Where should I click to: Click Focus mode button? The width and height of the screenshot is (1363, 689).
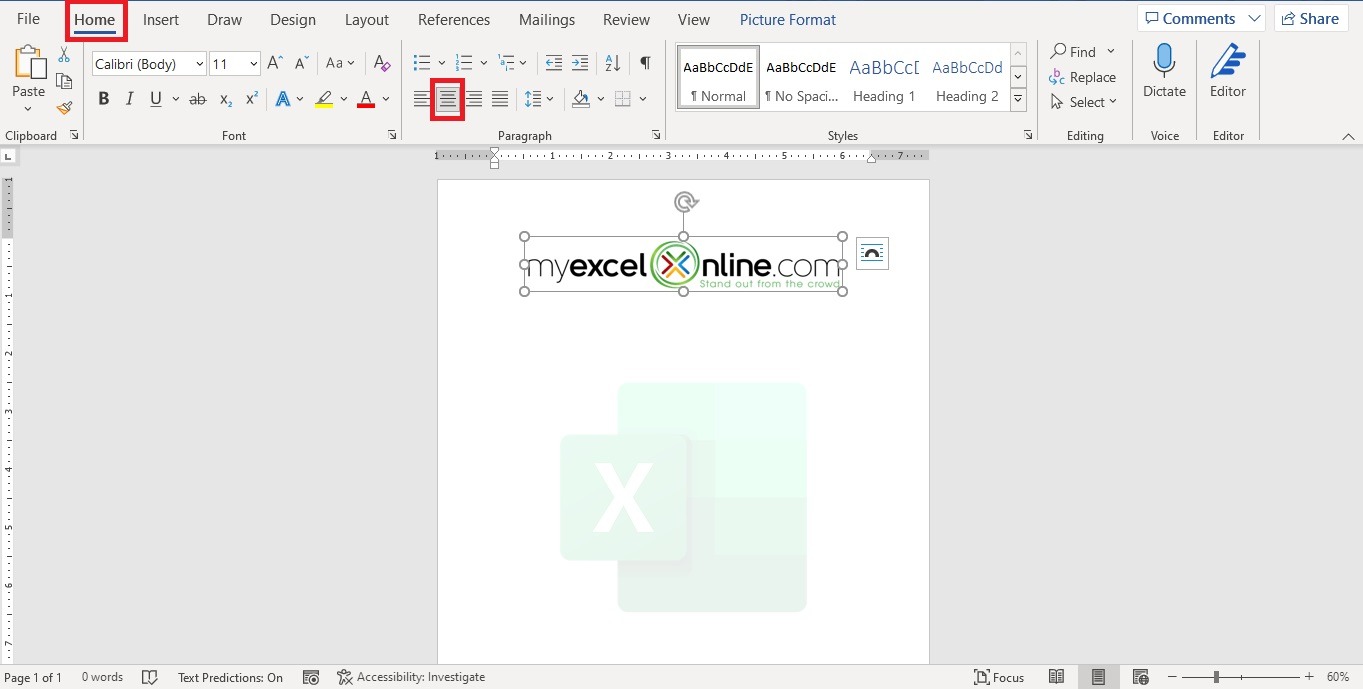point(999,677)
